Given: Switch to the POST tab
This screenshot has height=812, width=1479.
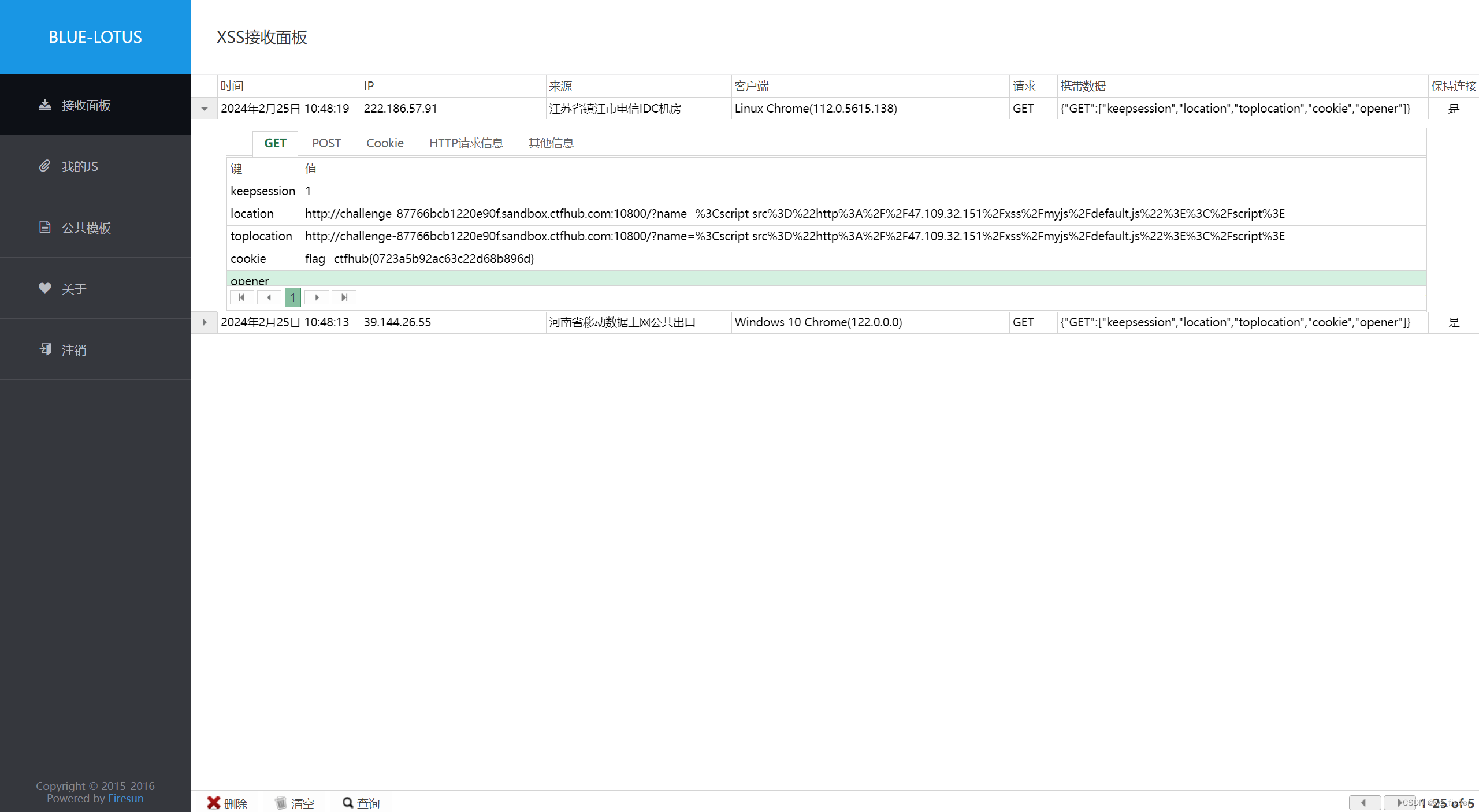Looking at the screenshot, I should (326, 143).
